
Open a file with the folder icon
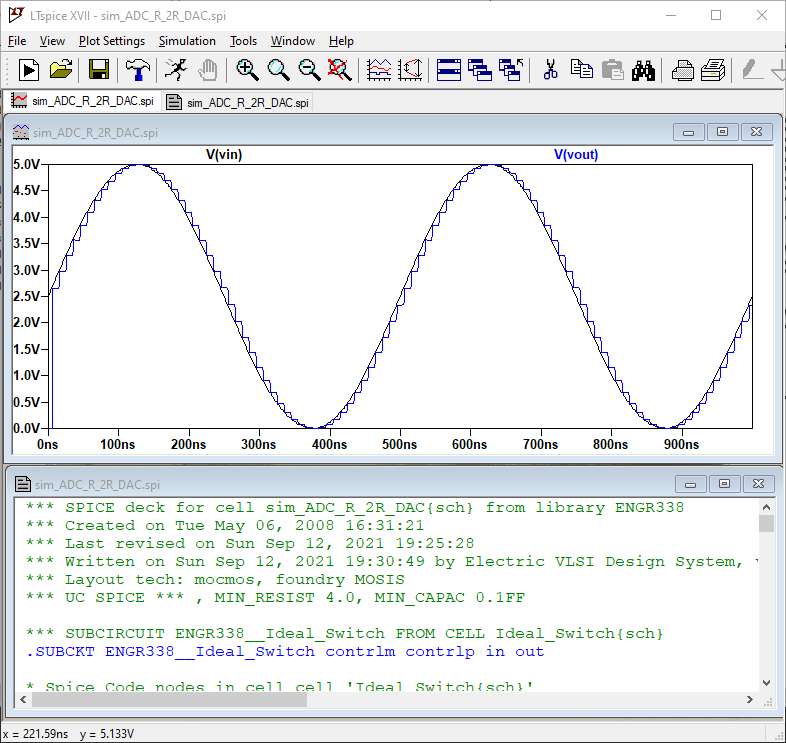pyautogui.click(x=61, y=70)
